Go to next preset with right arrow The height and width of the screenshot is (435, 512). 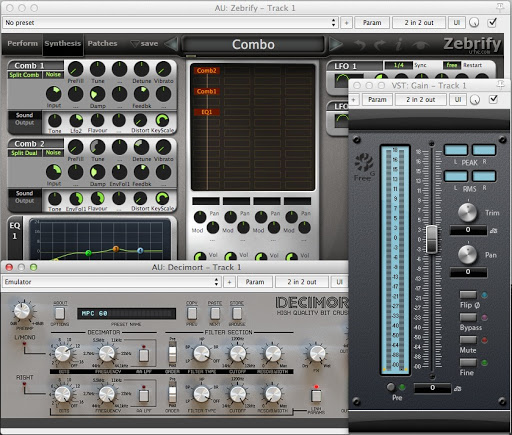tap(335, 44)
